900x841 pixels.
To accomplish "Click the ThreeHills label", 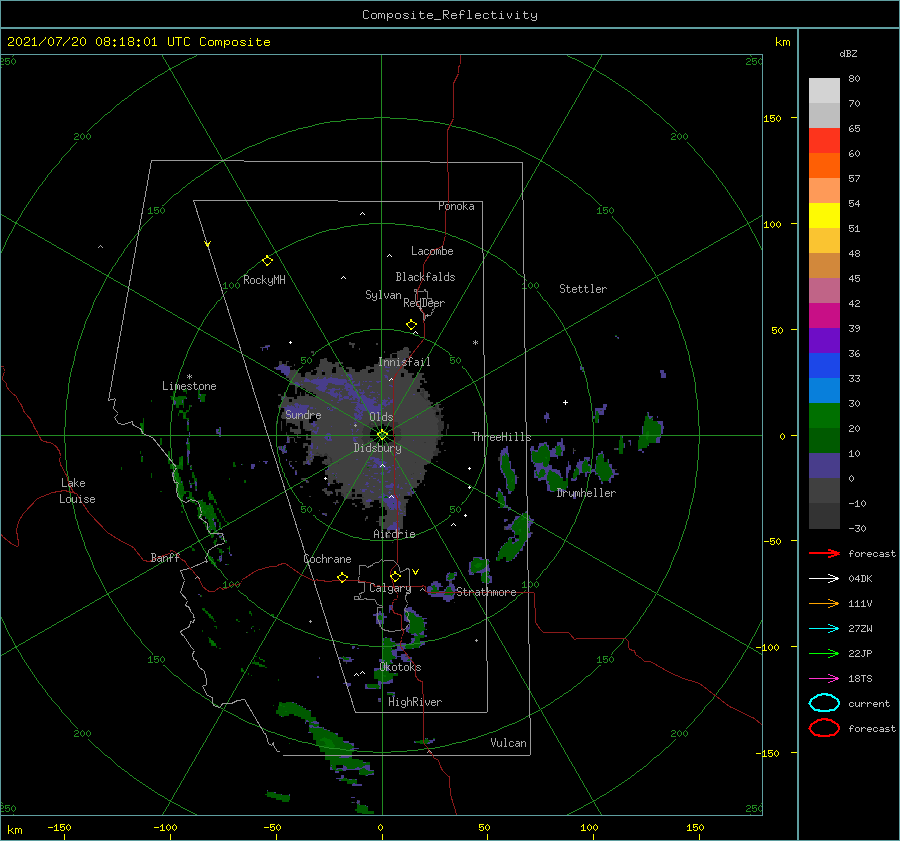I will [501, 437].
